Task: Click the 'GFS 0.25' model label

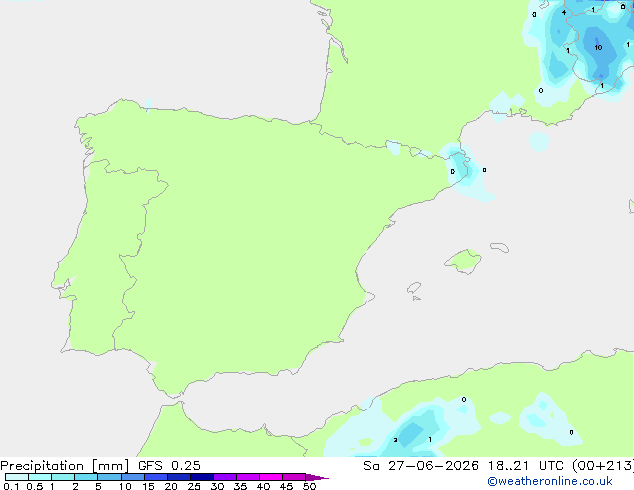Action: point(169,466)
